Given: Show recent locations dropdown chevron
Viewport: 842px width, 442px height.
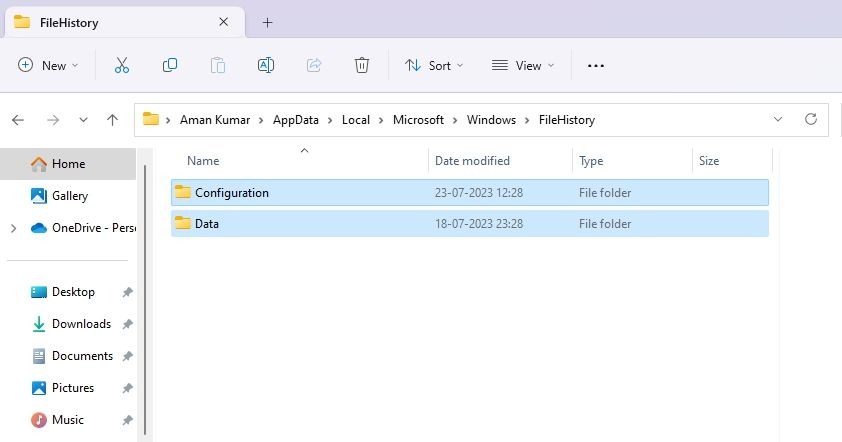Looking at the screenshot, I should pyautogui.click(x=83, y=120).
